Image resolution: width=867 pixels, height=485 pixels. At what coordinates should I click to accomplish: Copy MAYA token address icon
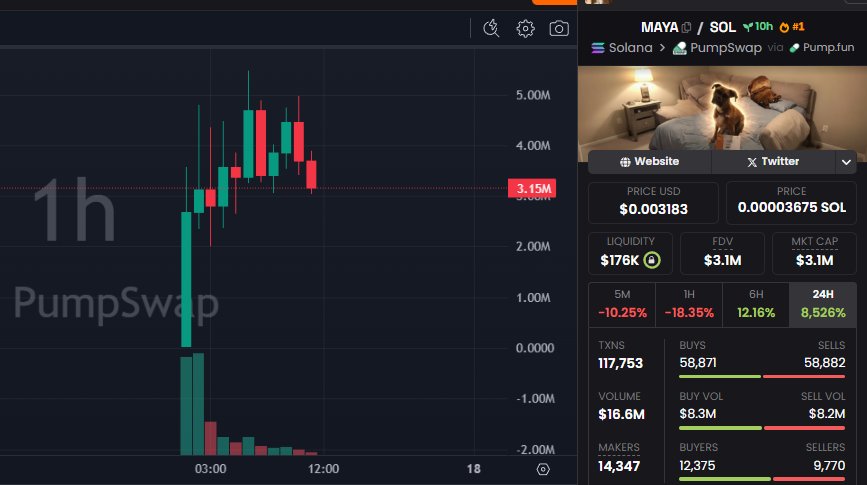tap(687, 27)
